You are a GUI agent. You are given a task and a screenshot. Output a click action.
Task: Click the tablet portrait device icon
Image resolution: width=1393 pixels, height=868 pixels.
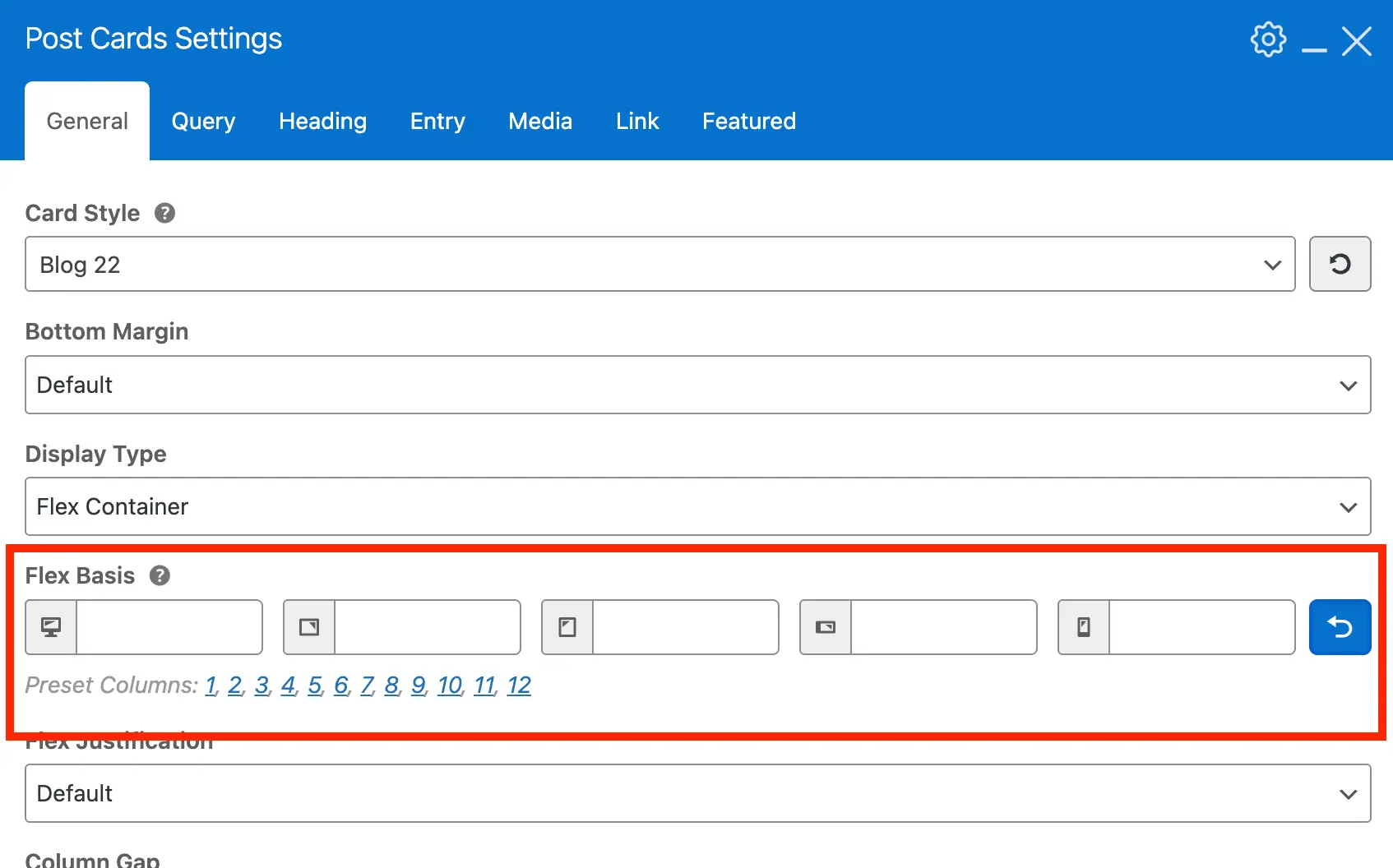click(567, 627)
